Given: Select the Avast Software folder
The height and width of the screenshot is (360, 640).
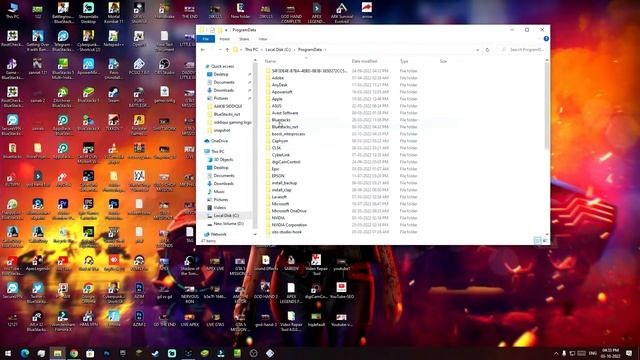Looking at the screenshot, I should coord(285,113).
